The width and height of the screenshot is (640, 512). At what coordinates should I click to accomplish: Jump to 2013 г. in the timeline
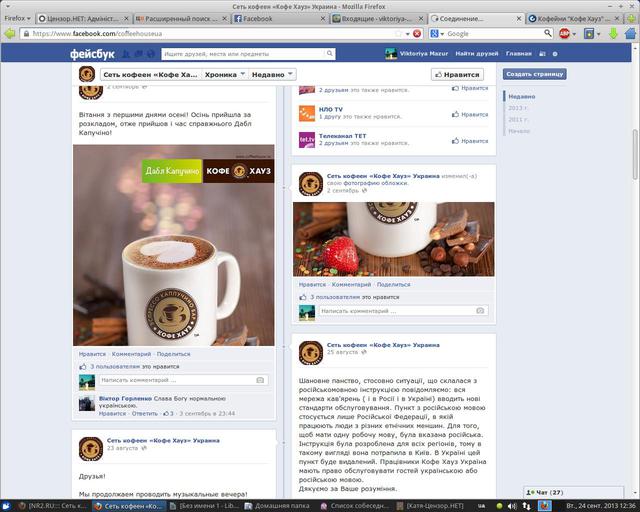tap(518, 108)
